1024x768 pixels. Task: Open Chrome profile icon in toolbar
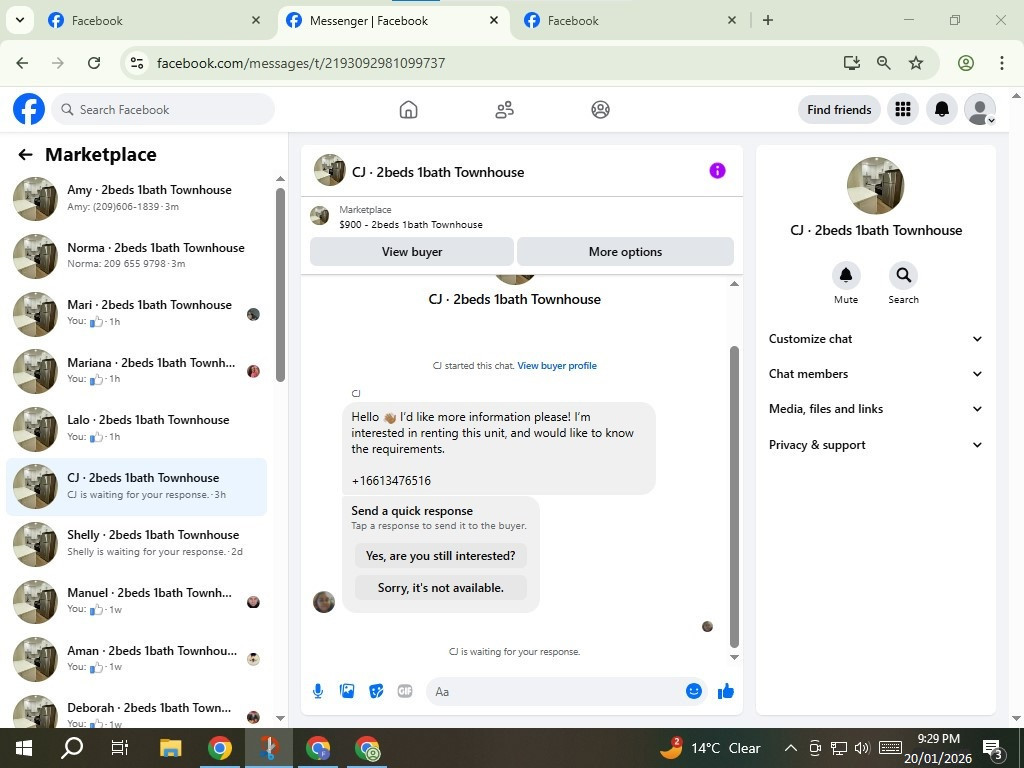[x=966, y=63]
